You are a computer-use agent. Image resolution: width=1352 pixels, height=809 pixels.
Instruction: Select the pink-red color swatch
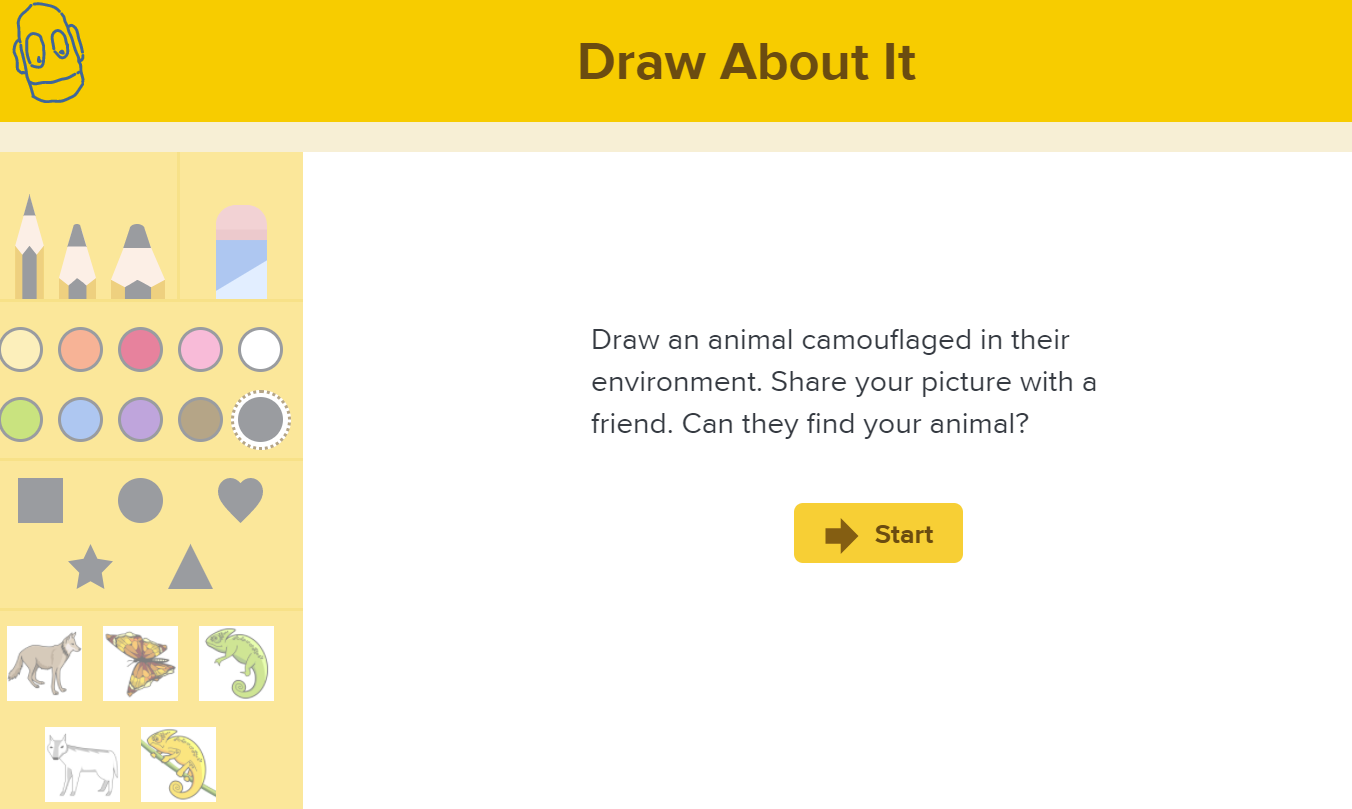pyautogui.click(x=140, y=350)
